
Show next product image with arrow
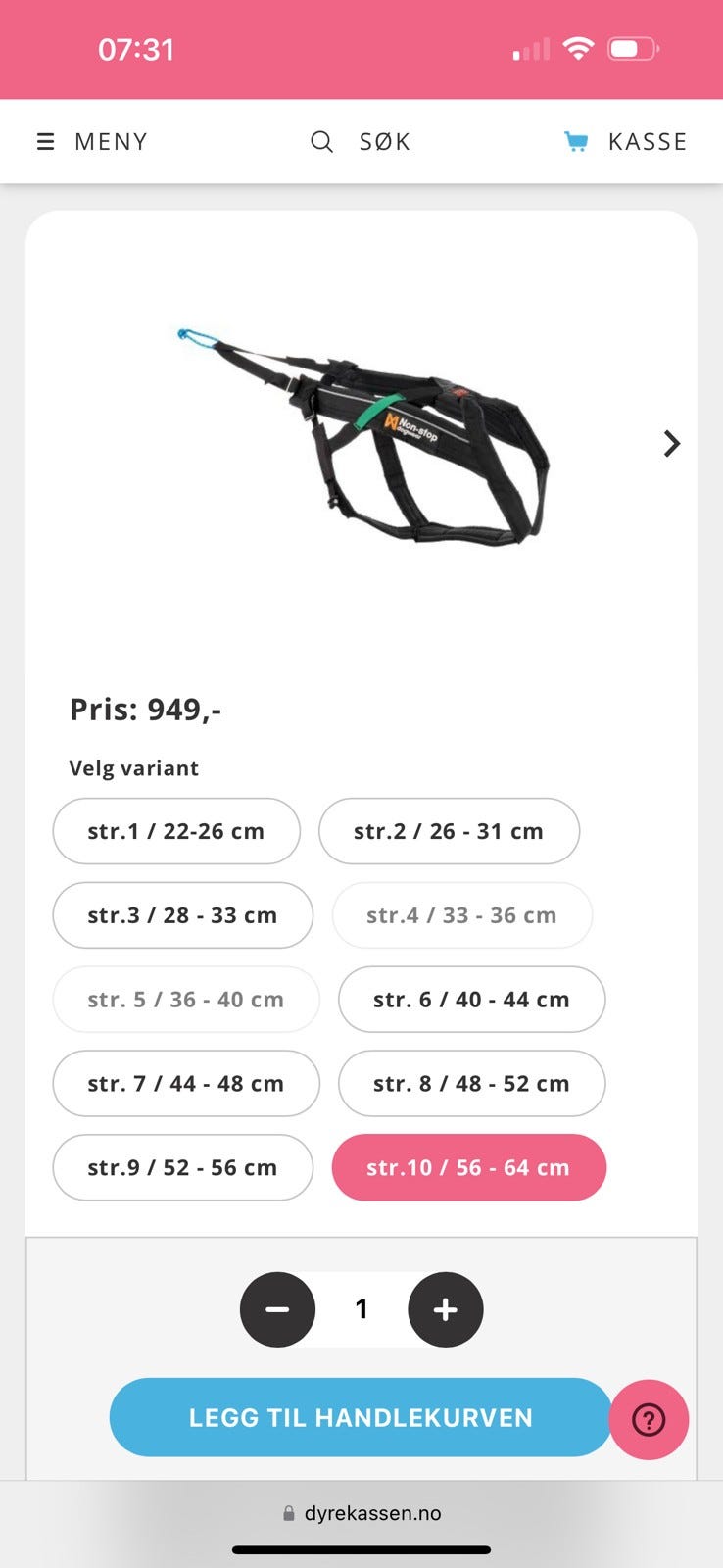(671, 443)
